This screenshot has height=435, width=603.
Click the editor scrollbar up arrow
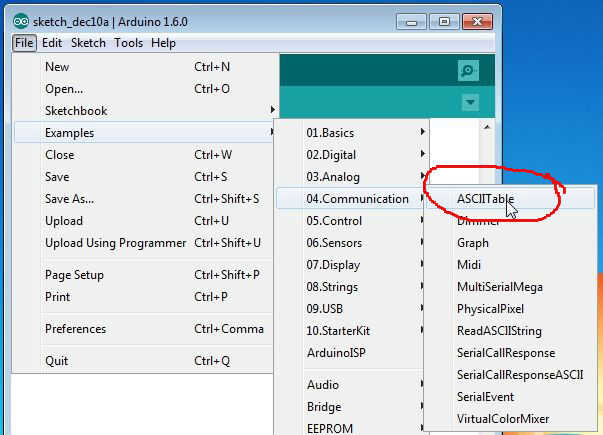pos(487,127)
